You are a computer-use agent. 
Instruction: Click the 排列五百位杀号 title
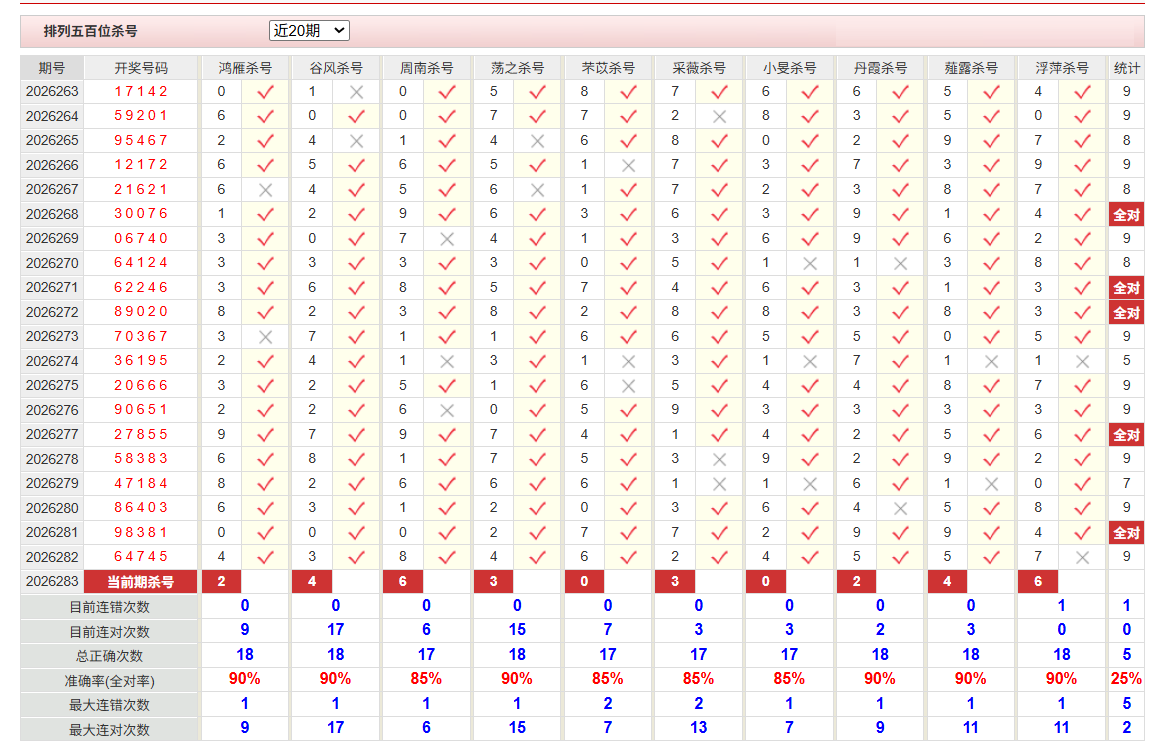(x=90, y=31)
